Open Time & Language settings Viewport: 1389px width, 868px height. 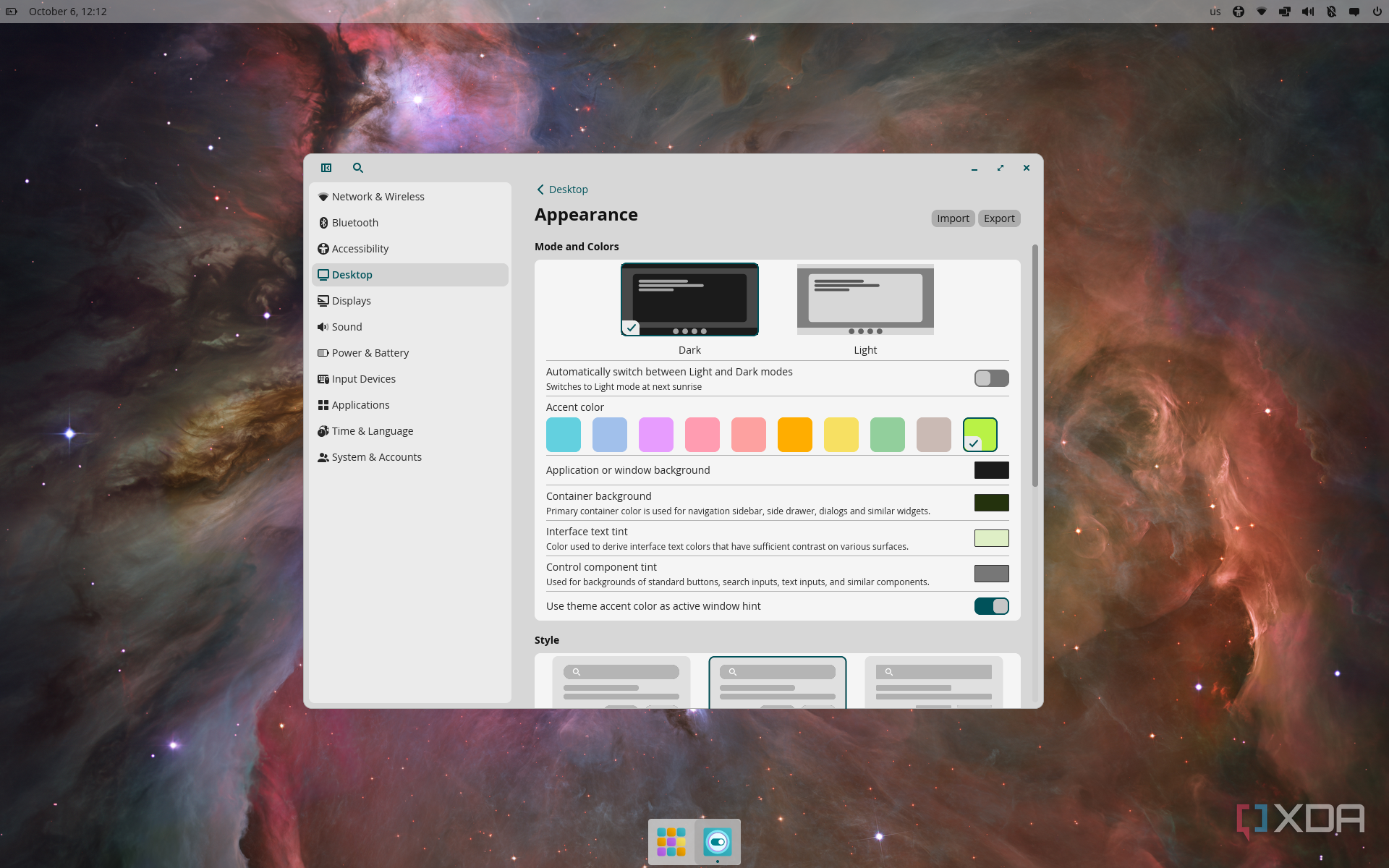pyautogui.click(x=410, y=431)
